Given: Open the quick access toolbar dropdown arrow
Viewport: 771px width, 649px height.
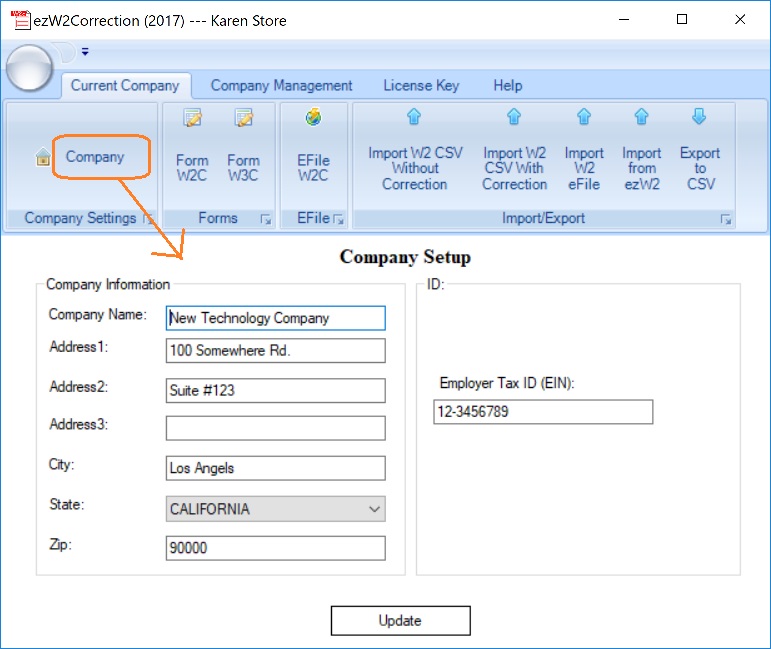Looking at the screenshot, I should tap(85, 52).
